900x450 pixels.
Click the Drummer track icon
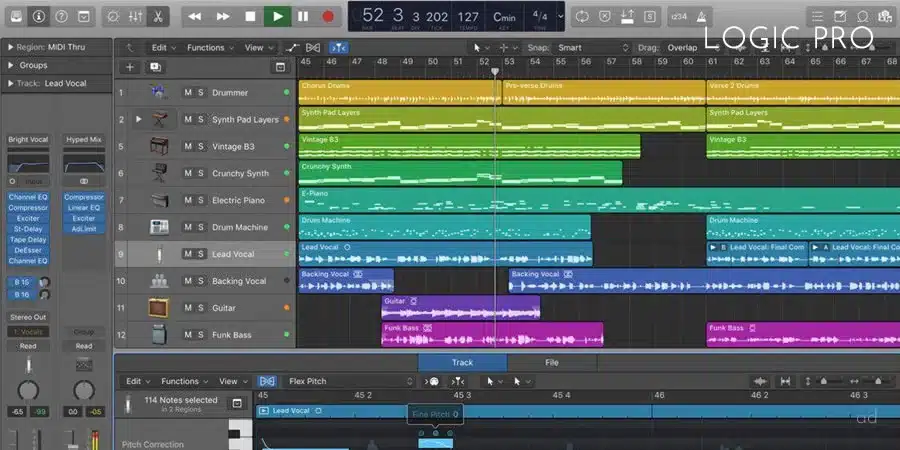coord(160,93)
